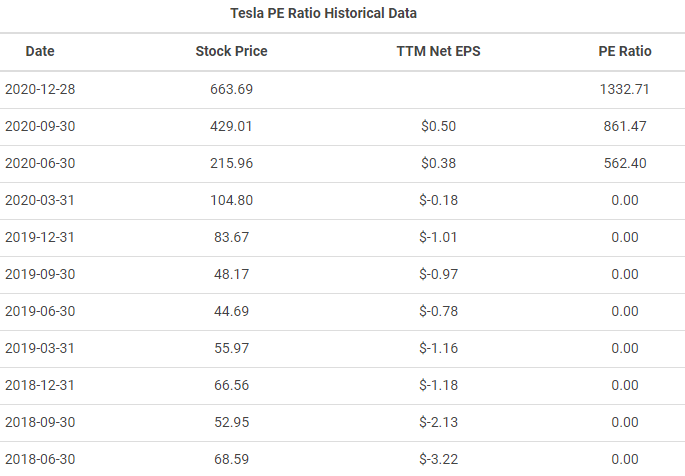685x476 pixels.
Task: Click the Tesla PE Ratio Historical Data title
Action: click(323, 13)
